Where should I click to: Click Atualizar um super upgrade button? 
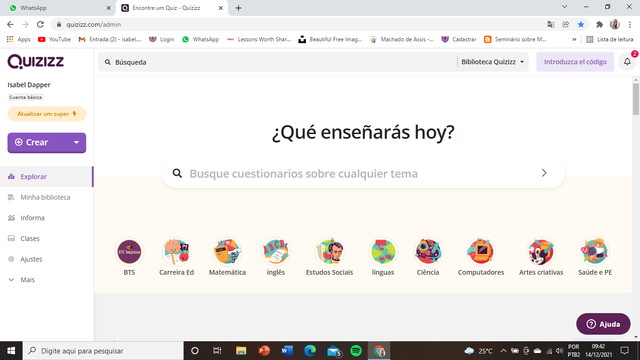click(x=47, y=114)
